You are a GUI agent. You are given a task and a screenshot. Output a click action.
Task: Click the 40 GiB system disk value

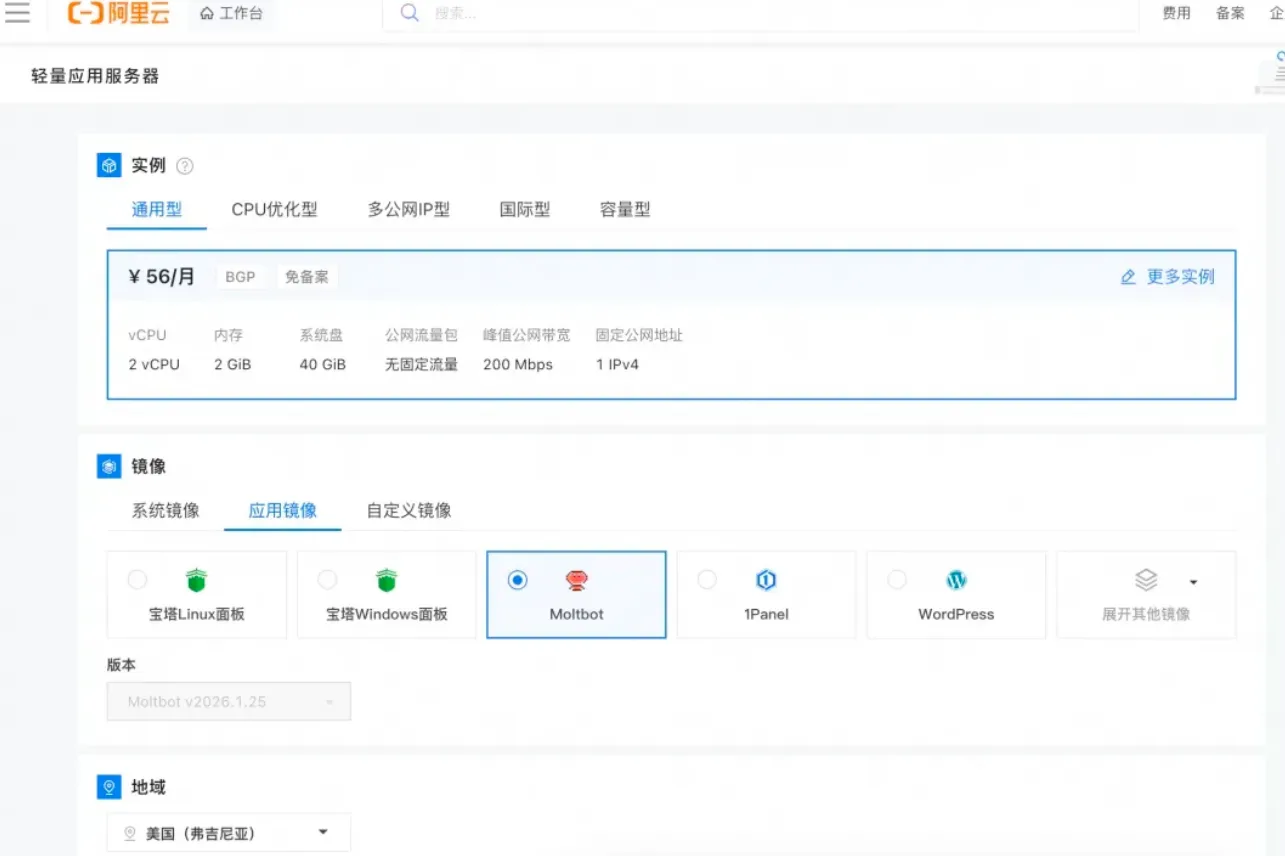pyautogui.click(x=323, y=365)
